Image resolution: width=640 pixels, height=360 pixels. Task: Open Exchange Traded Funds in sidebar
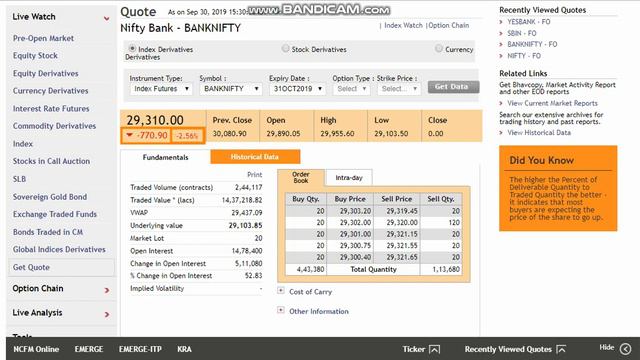[55, 214]
